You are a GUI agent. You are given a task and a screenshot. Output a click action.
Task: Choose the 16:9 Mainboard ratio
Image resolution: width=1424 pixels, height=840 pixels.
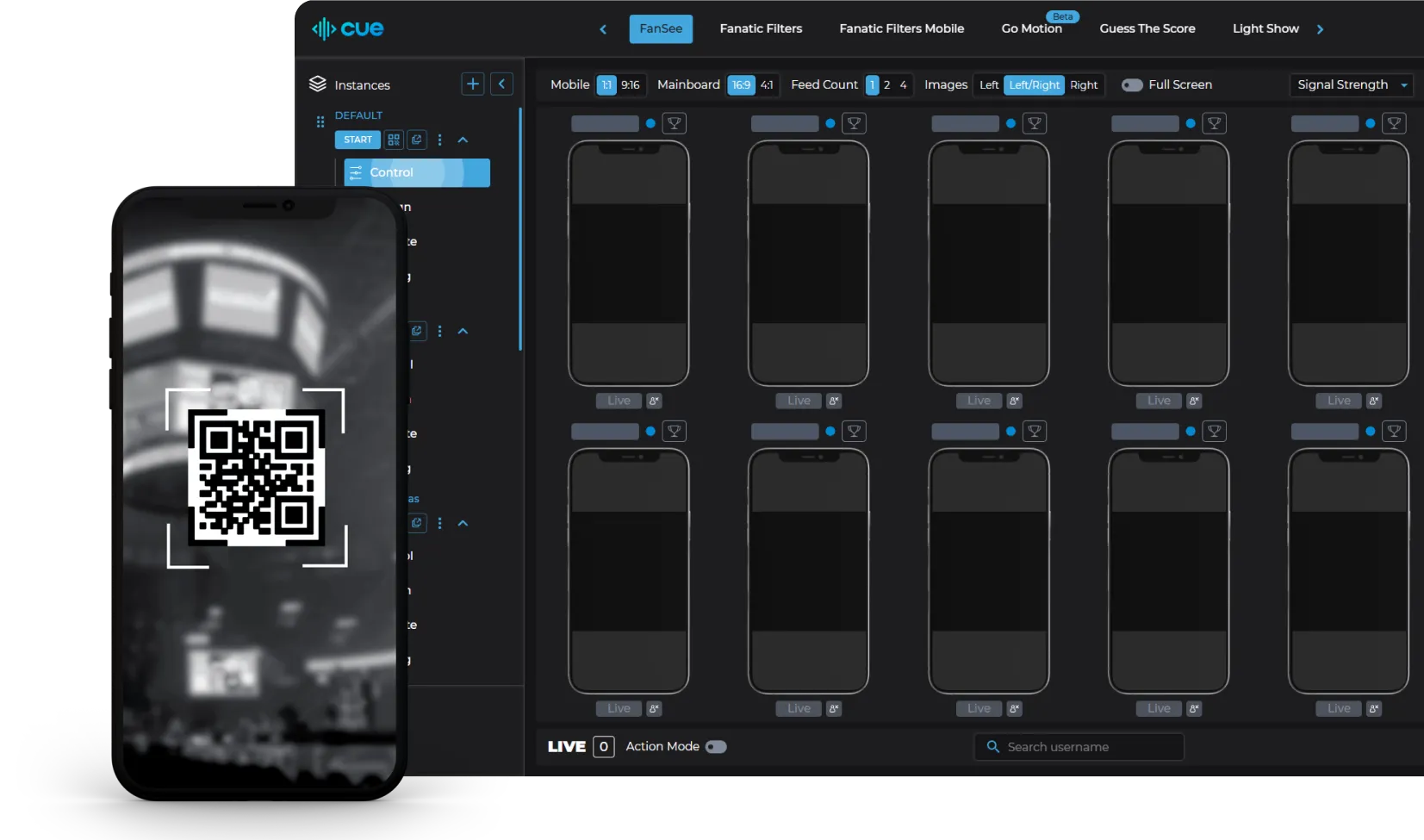(742, 84)
